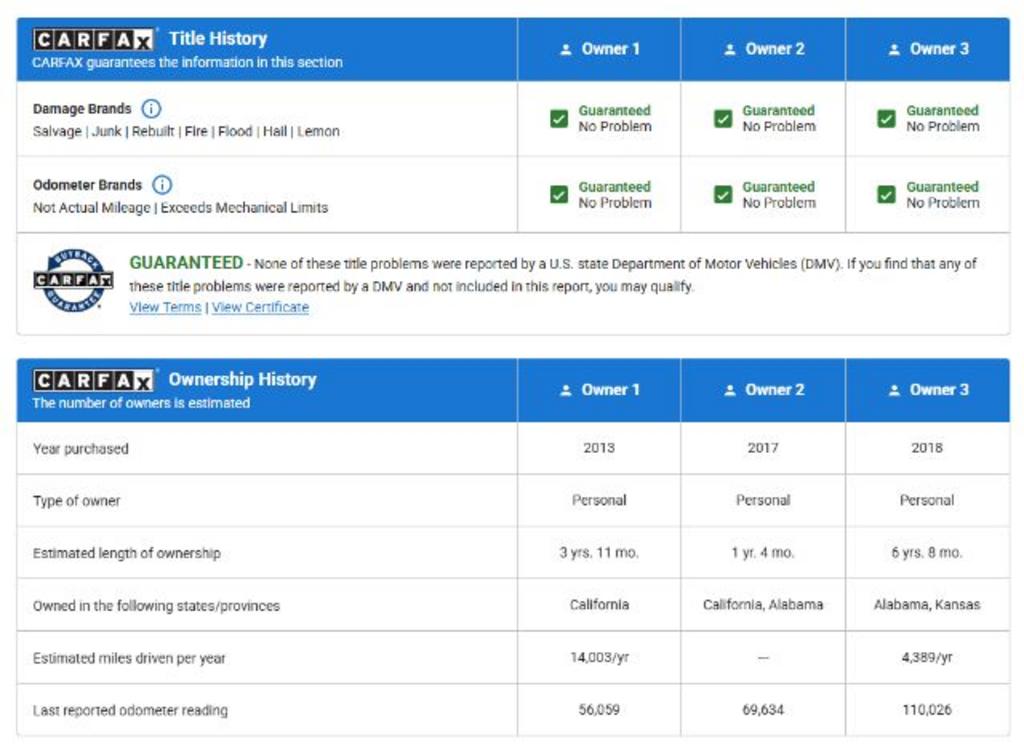This screenshot has height=750, width=1024.
Task: Click Odometer Brands green checkmark for Owner 1
Action: tap(559, 195)
